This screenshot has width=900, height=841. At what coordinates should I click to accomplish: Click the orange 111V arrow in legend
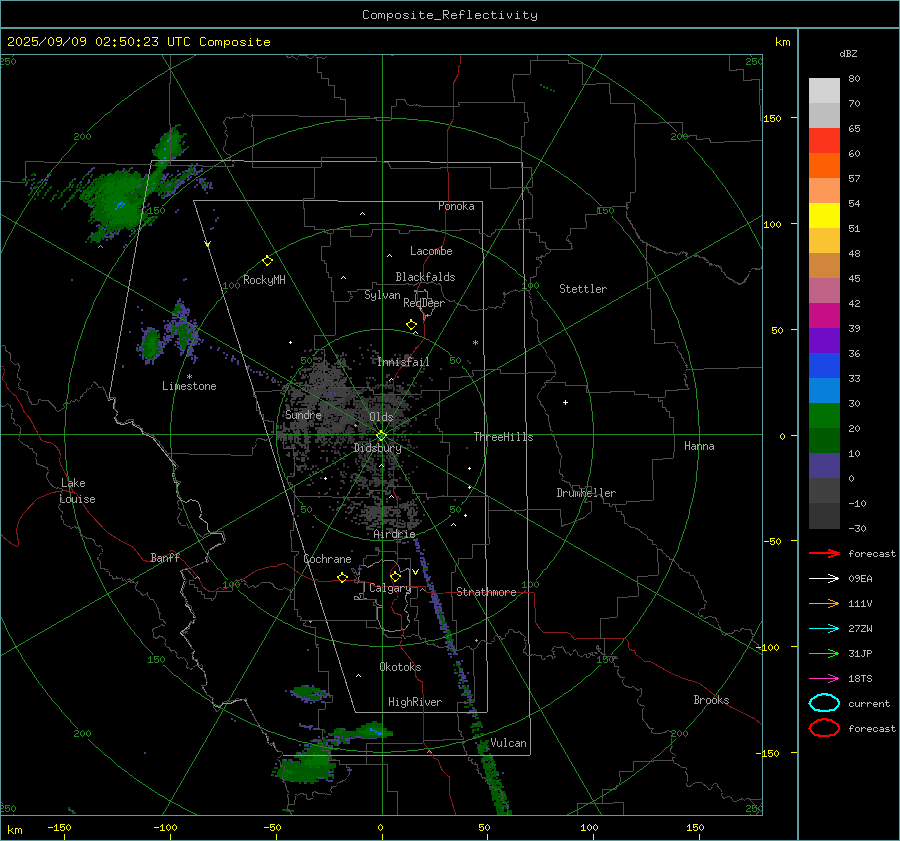[824, 603]
